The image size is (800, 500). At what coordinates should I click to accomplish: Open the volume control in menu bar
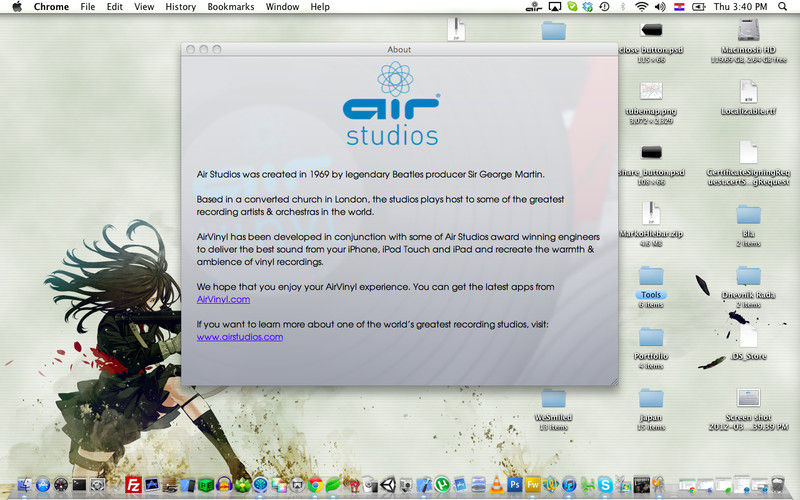(x=660, y=7)
